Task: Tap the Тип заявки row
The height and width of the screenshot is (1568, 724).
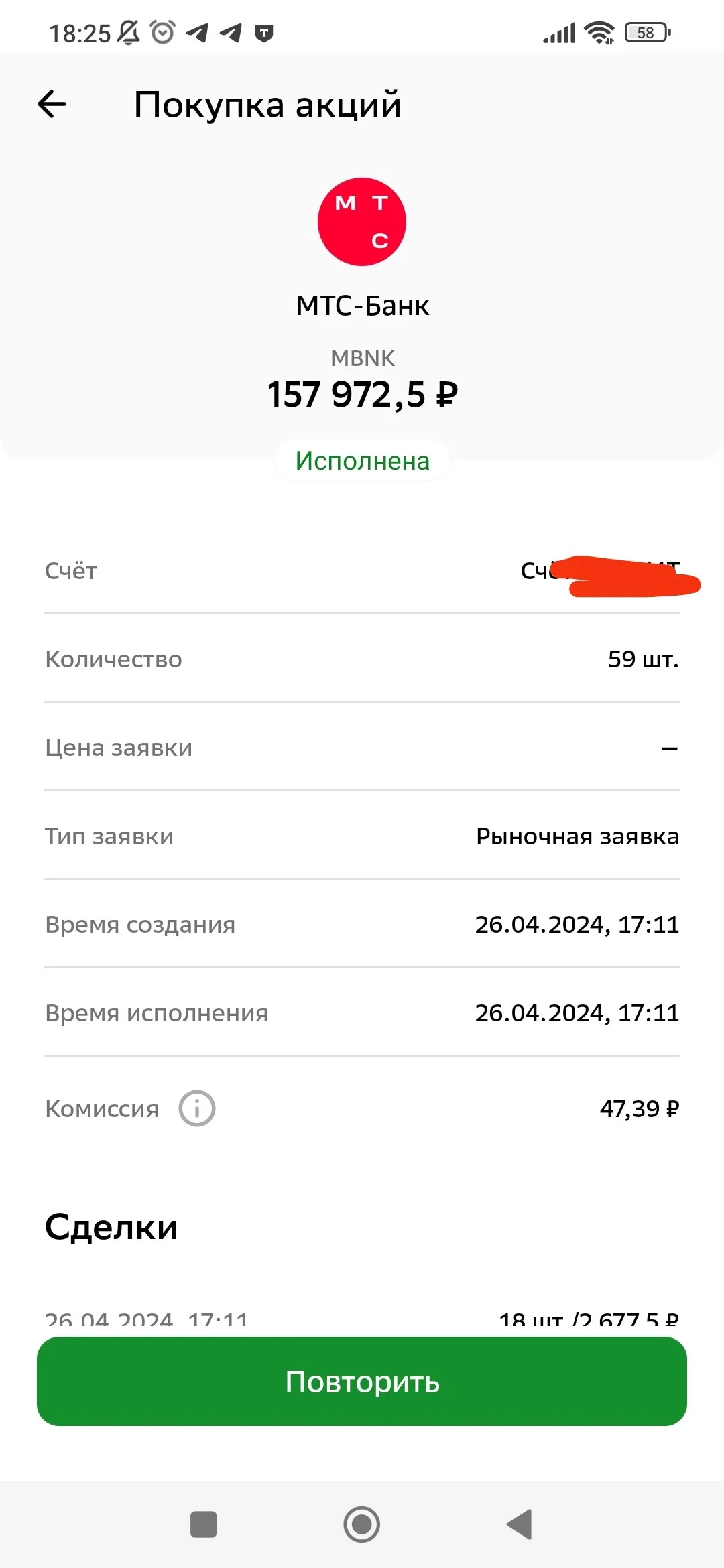Action: tap(362, 836)
